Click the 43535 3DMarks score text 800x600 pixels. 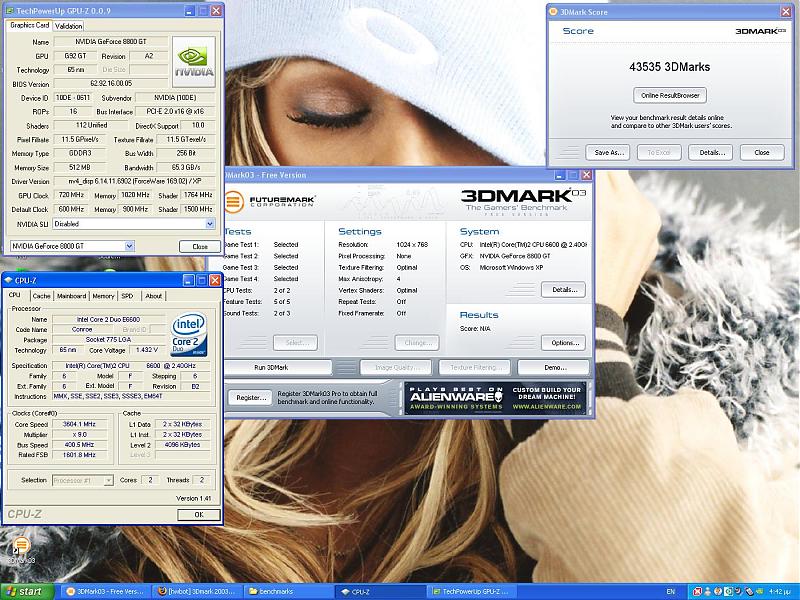[x=669, y=67]
